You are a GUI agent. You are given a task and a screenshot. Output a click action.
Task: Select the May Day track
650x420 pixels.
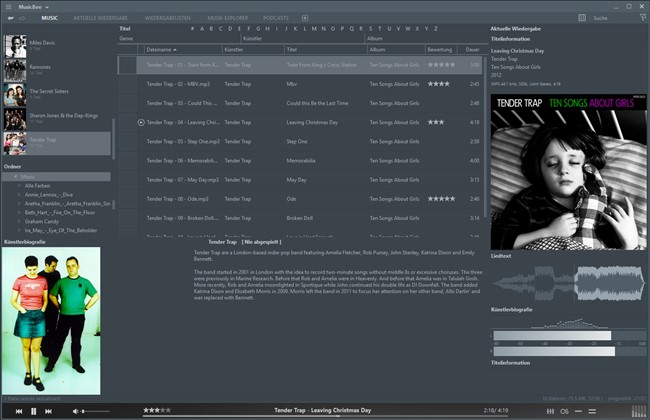click(300, 180)
